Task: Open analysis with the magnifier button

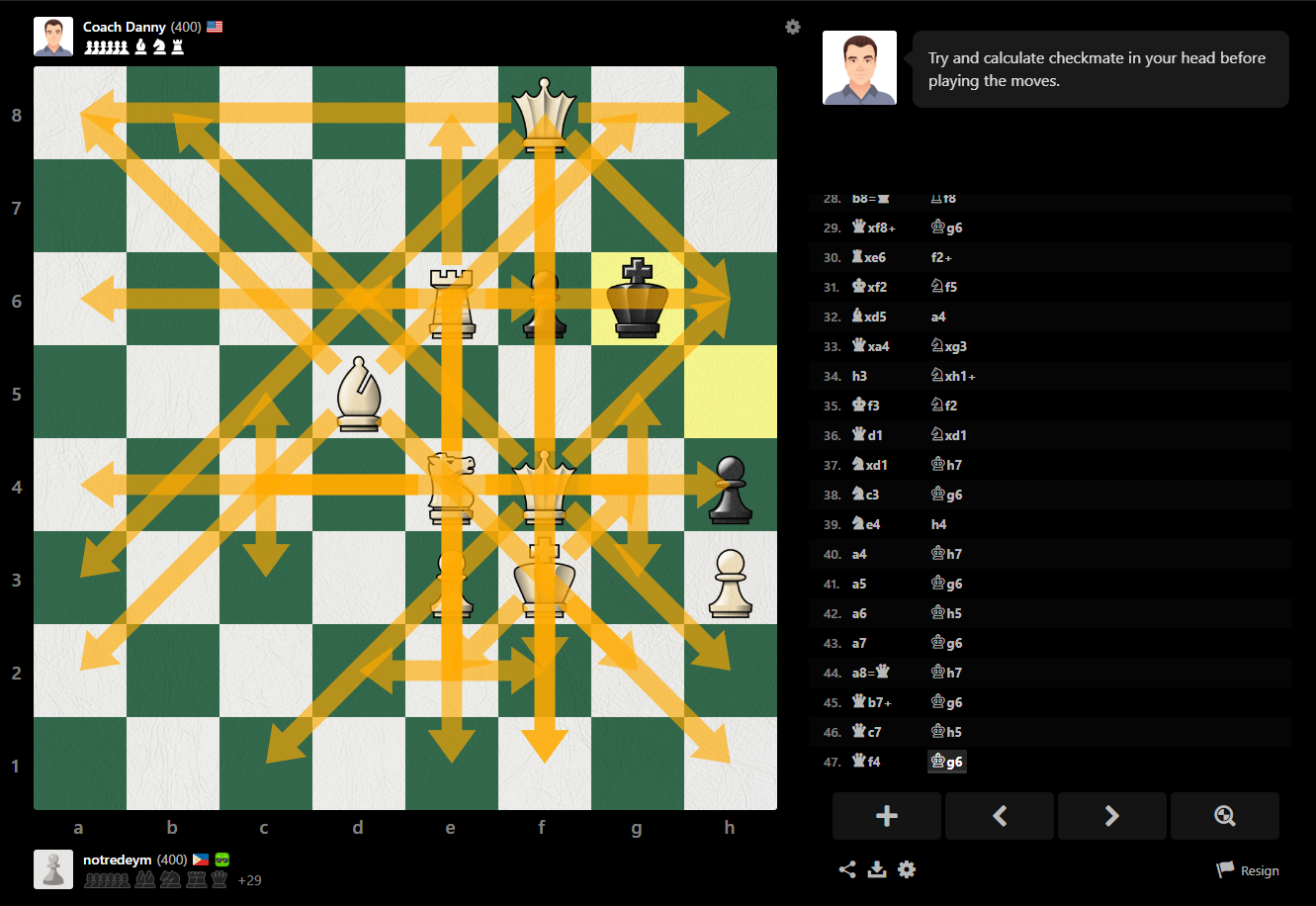Action: [x=1225, y=816]
